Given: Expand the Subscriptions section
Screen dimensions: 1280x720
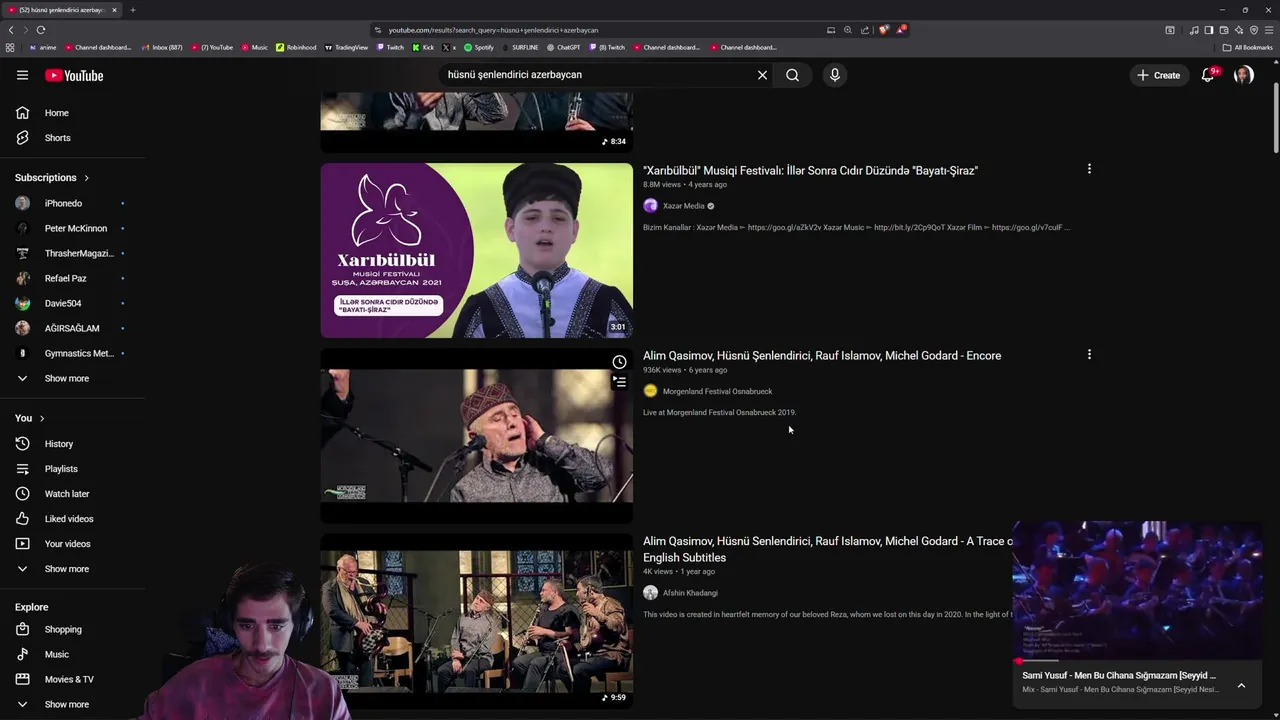Looking at the screenshot, I should [x=52, y=178].
